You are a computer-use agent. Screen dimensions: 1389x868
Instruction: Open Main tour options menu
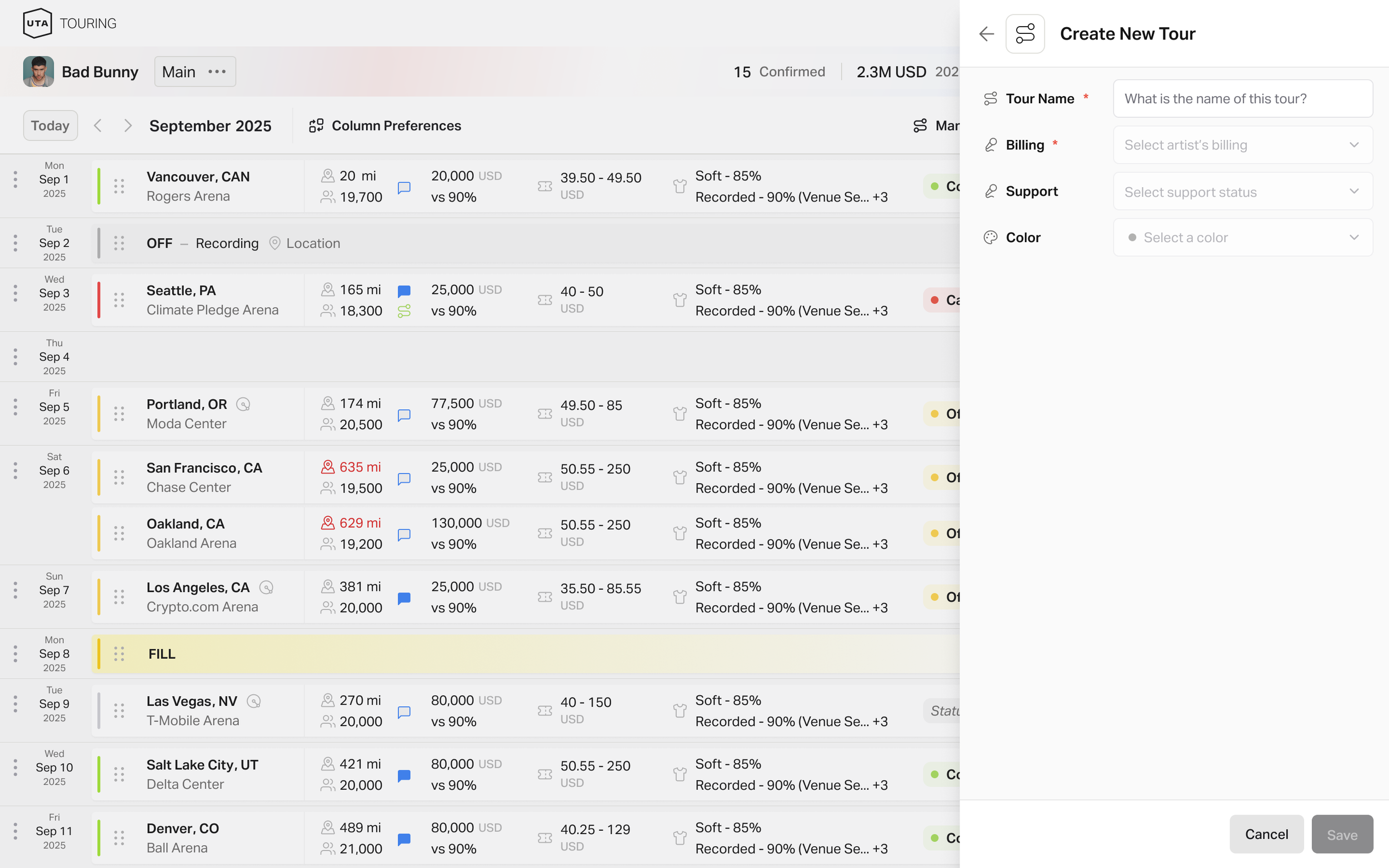click(x=217, y=72)
